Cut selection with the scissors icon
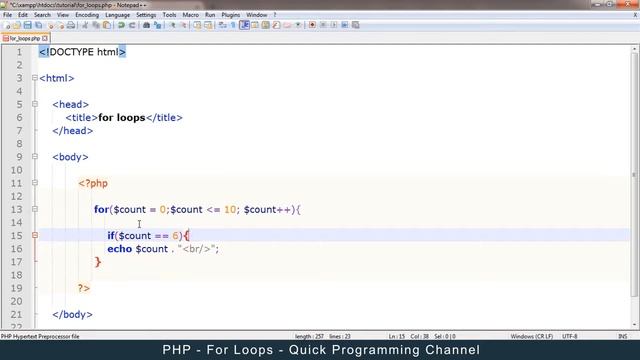Screen dimensions: 640x360 (85, 25)
